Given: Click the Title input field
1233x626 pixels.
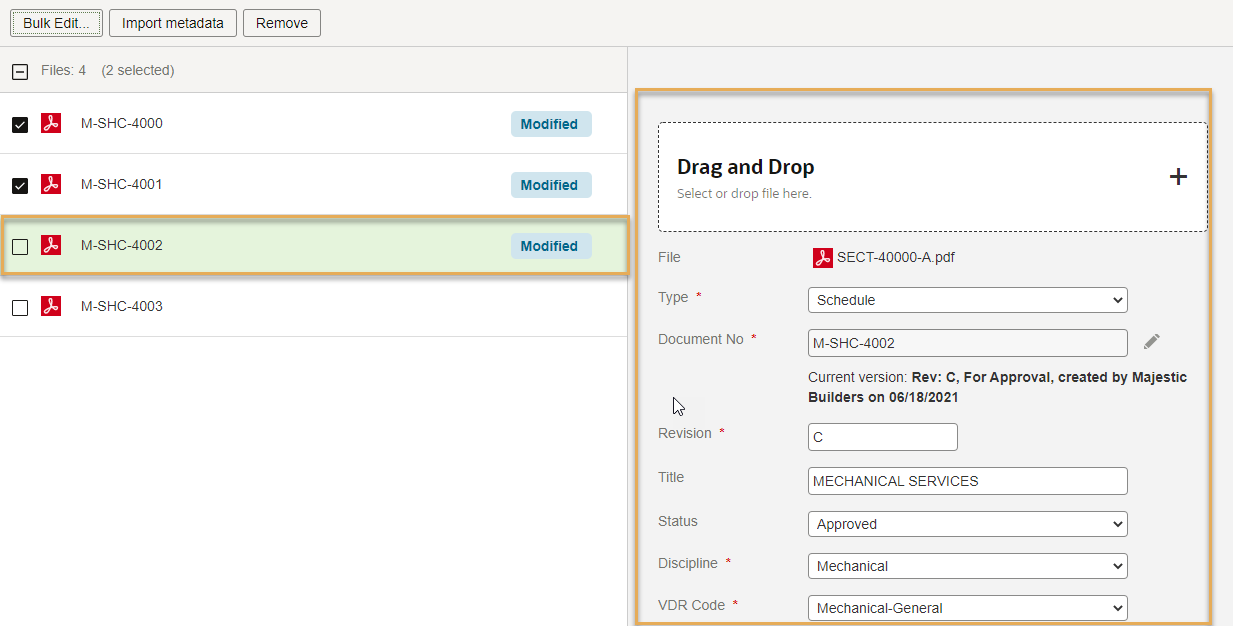Looking at the screenshot, I should [x=966, y=481].
